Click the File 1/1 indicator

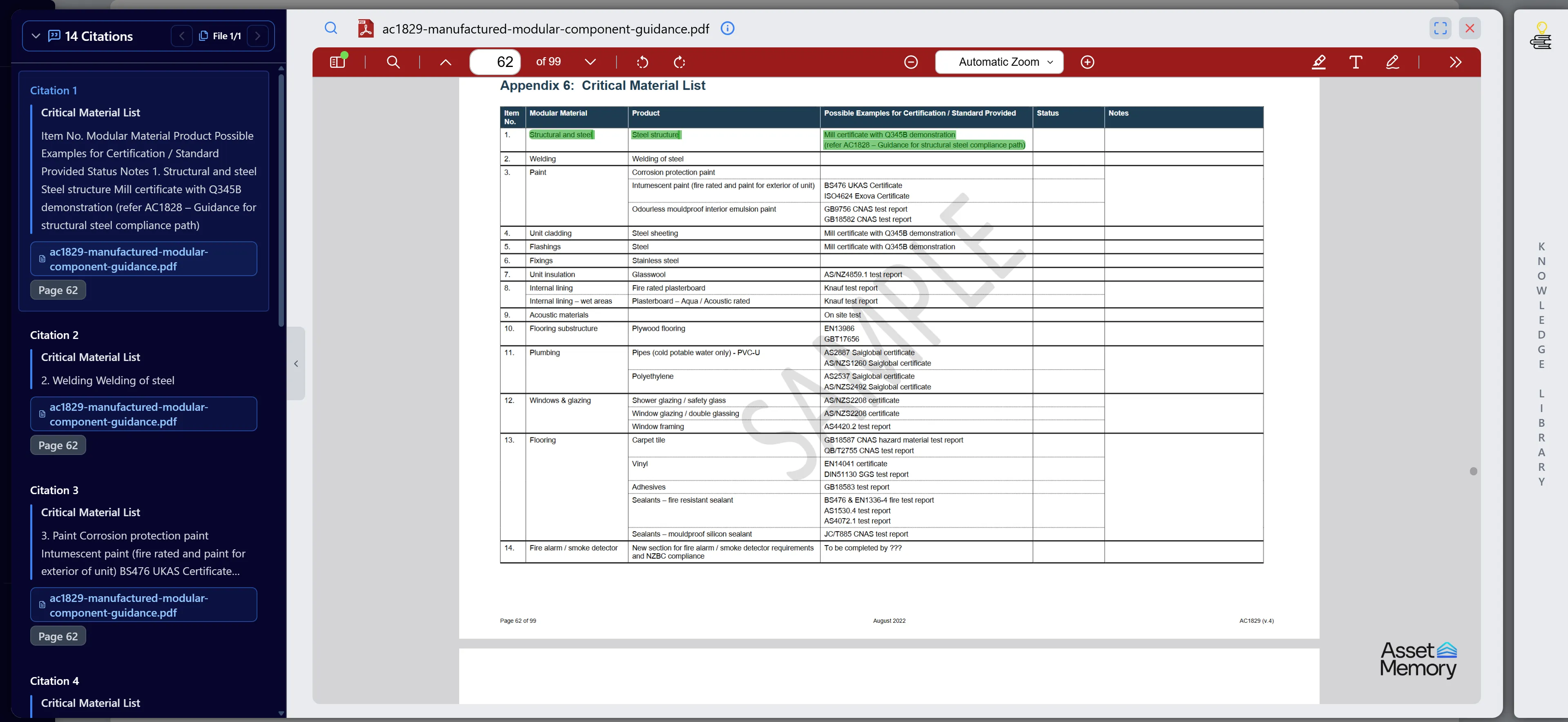tap(220, 36)
